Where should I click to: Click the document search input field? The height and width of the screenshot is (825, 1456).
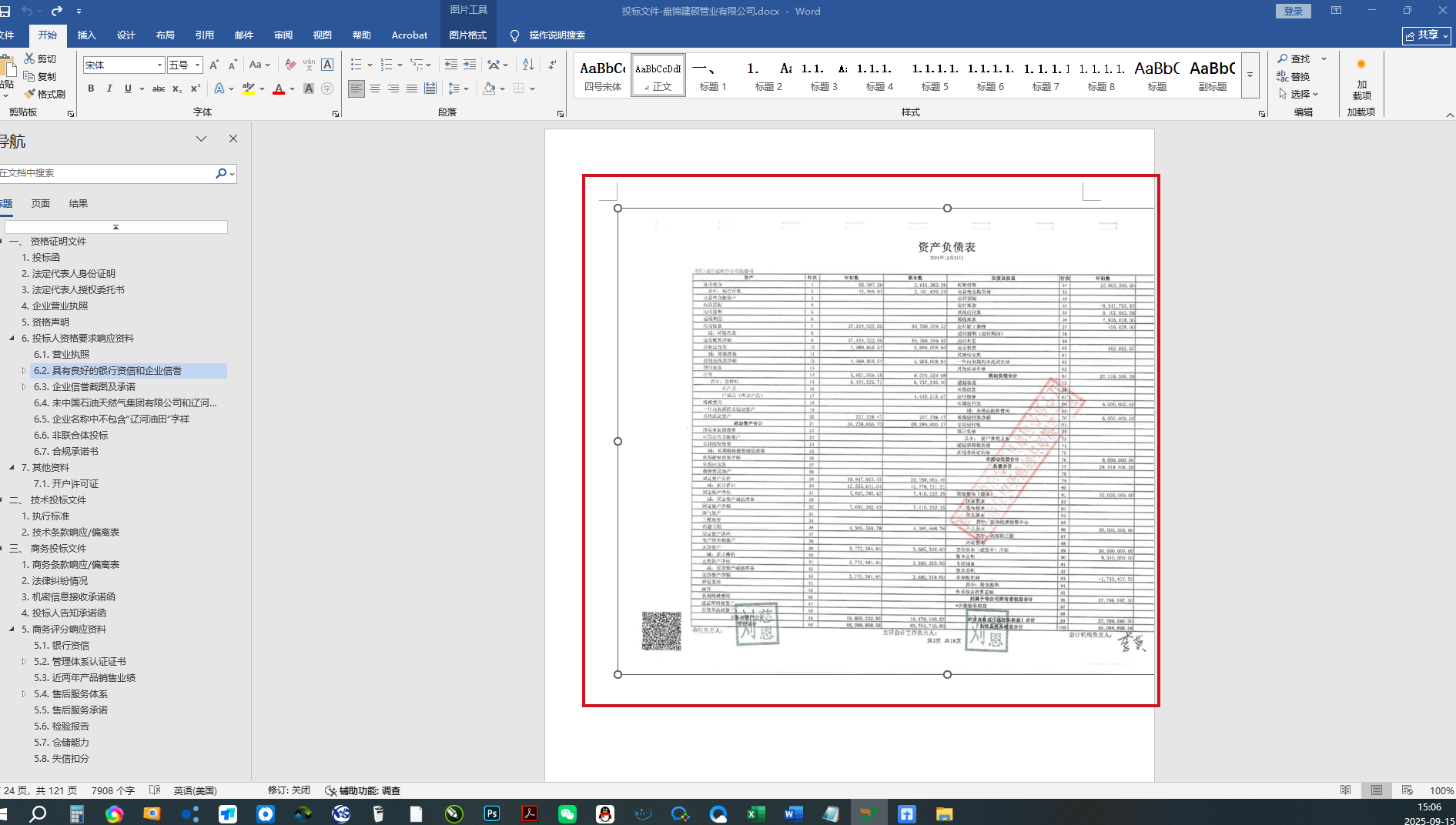106,173
